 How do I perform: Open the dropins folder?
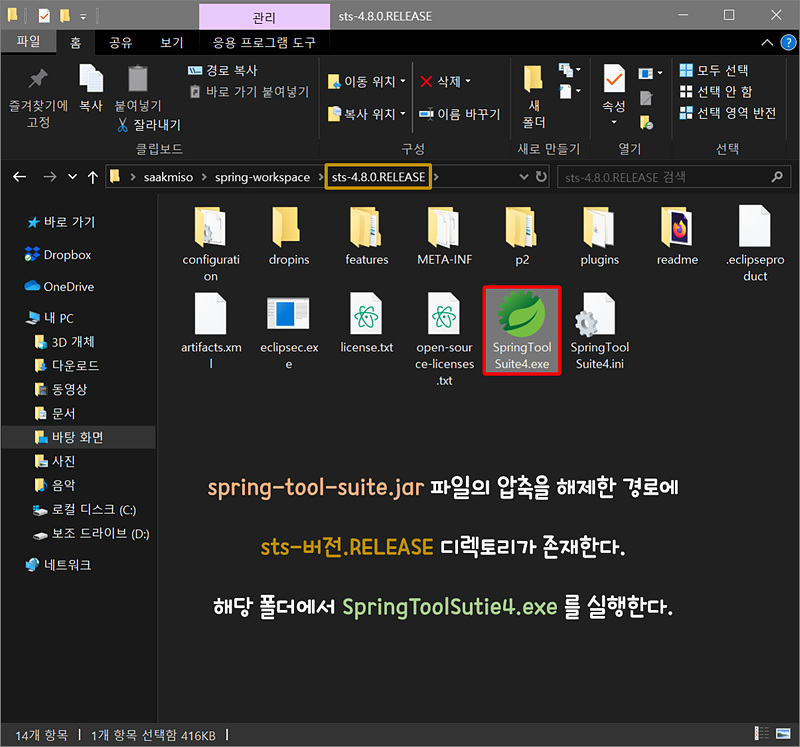[289, 236]
